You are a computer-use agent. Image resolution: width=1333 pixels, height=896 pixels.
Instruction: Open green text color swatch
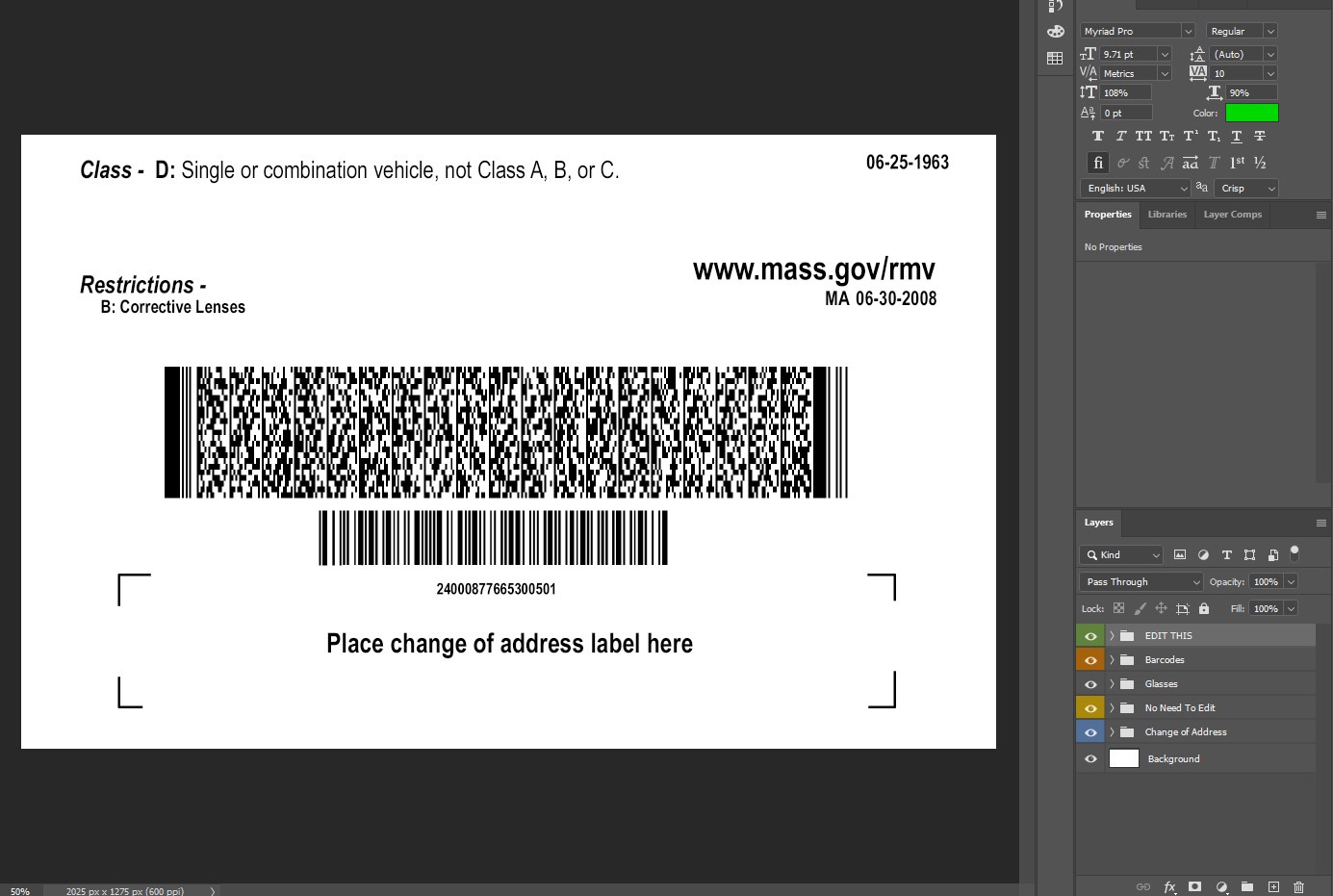point(1252,114)
